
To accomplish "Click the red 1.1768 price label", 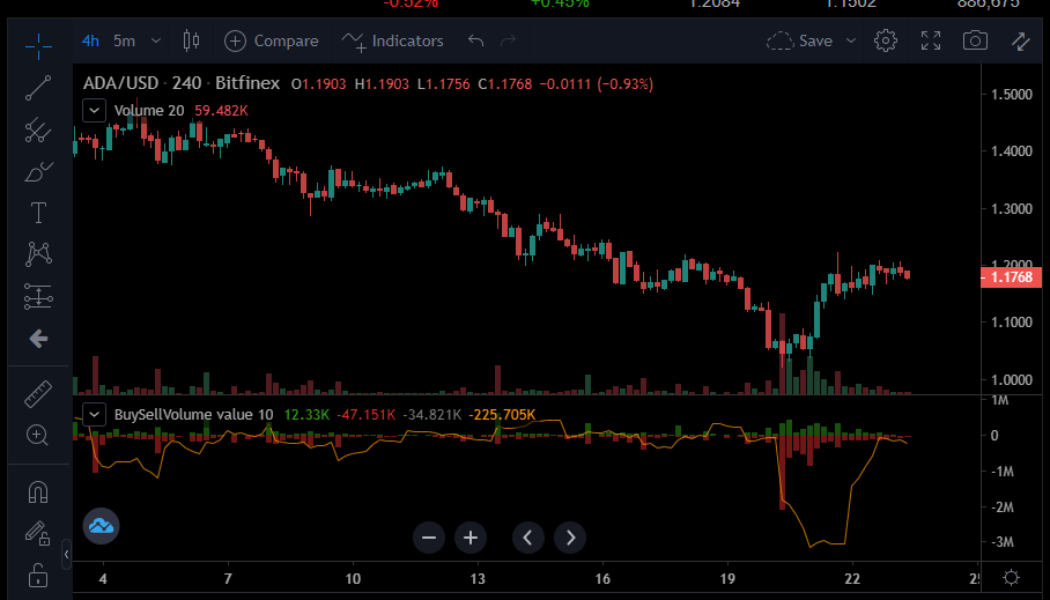I will [1010, 277].
